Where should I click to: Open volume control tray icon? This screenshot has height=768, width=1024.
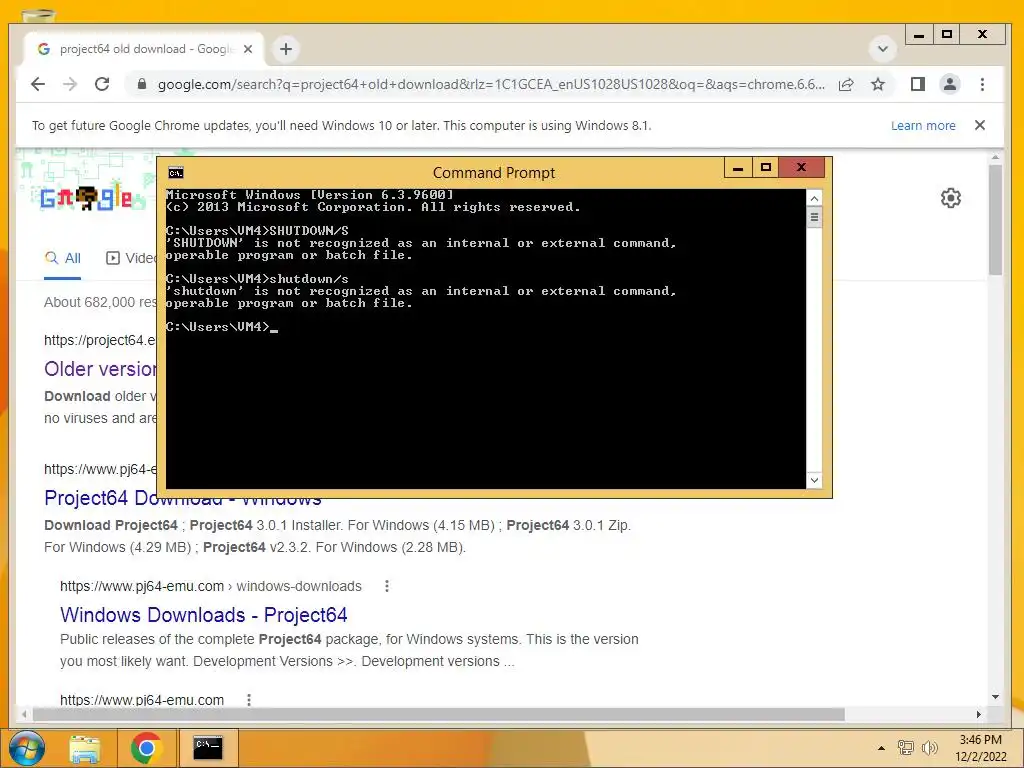(929, 748)
